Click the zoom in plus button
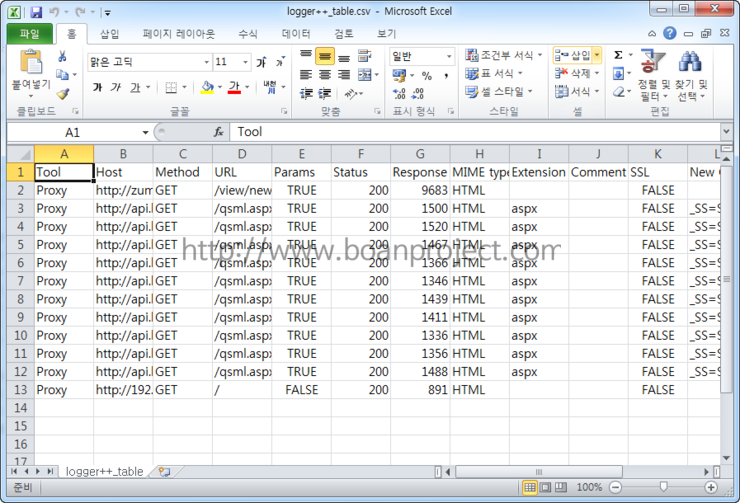This screenshot has width=740, height=503. pyautogui.click(x=711, y=487)
